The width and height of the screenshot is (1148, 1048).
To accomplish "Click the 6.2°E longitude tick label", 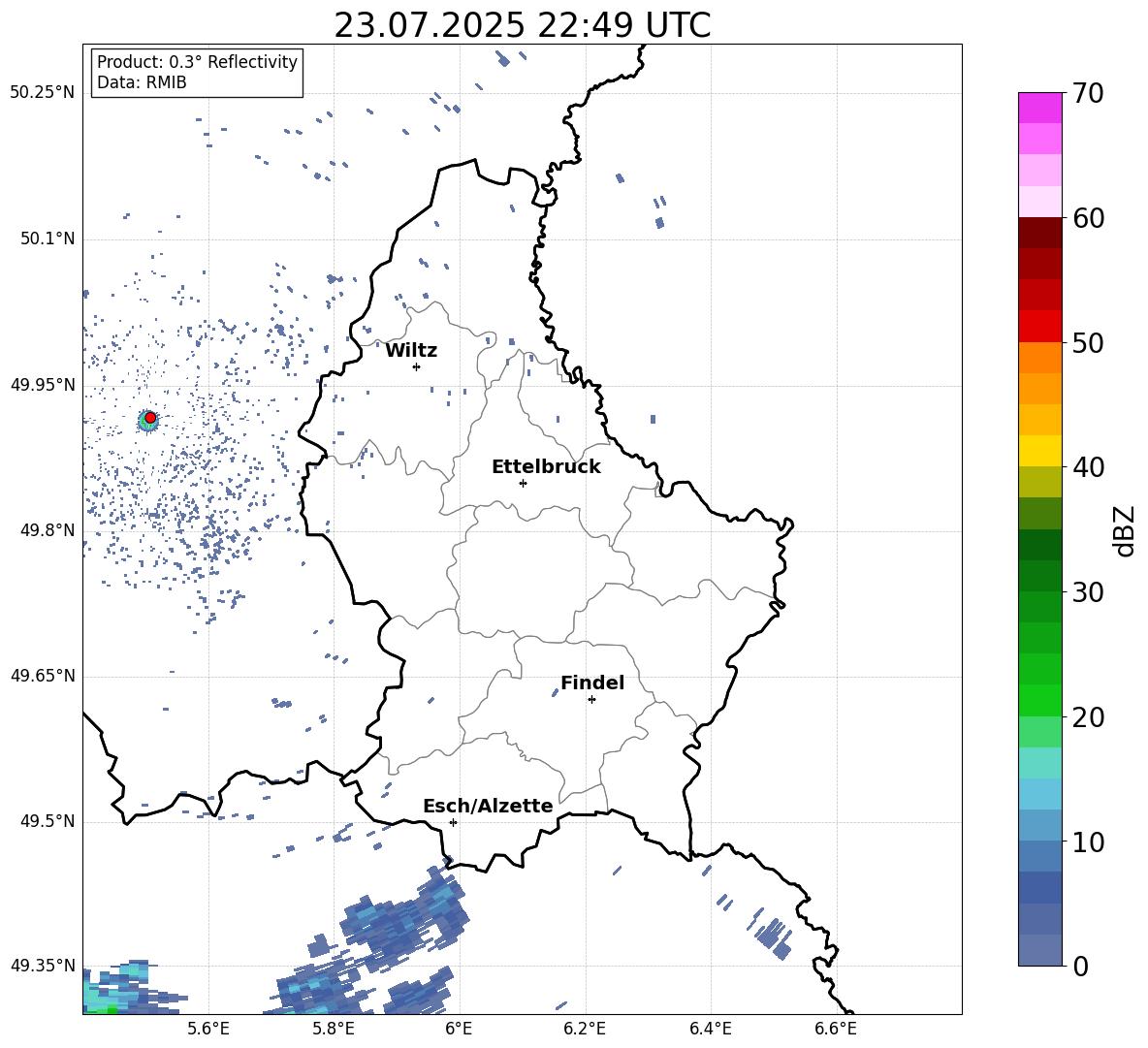I will pyautogui.click(x=585, y=1029).
